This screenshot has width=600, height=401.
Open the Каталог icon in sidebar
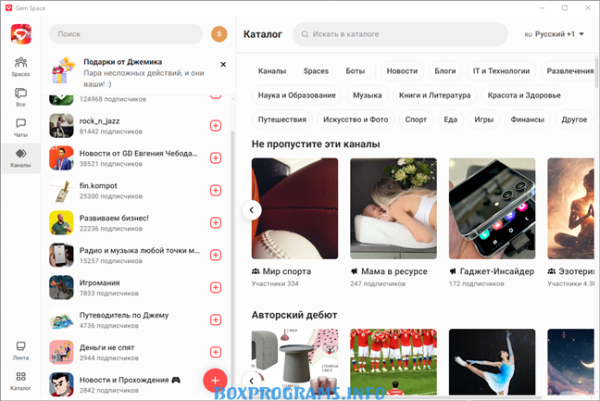[20, 380]
